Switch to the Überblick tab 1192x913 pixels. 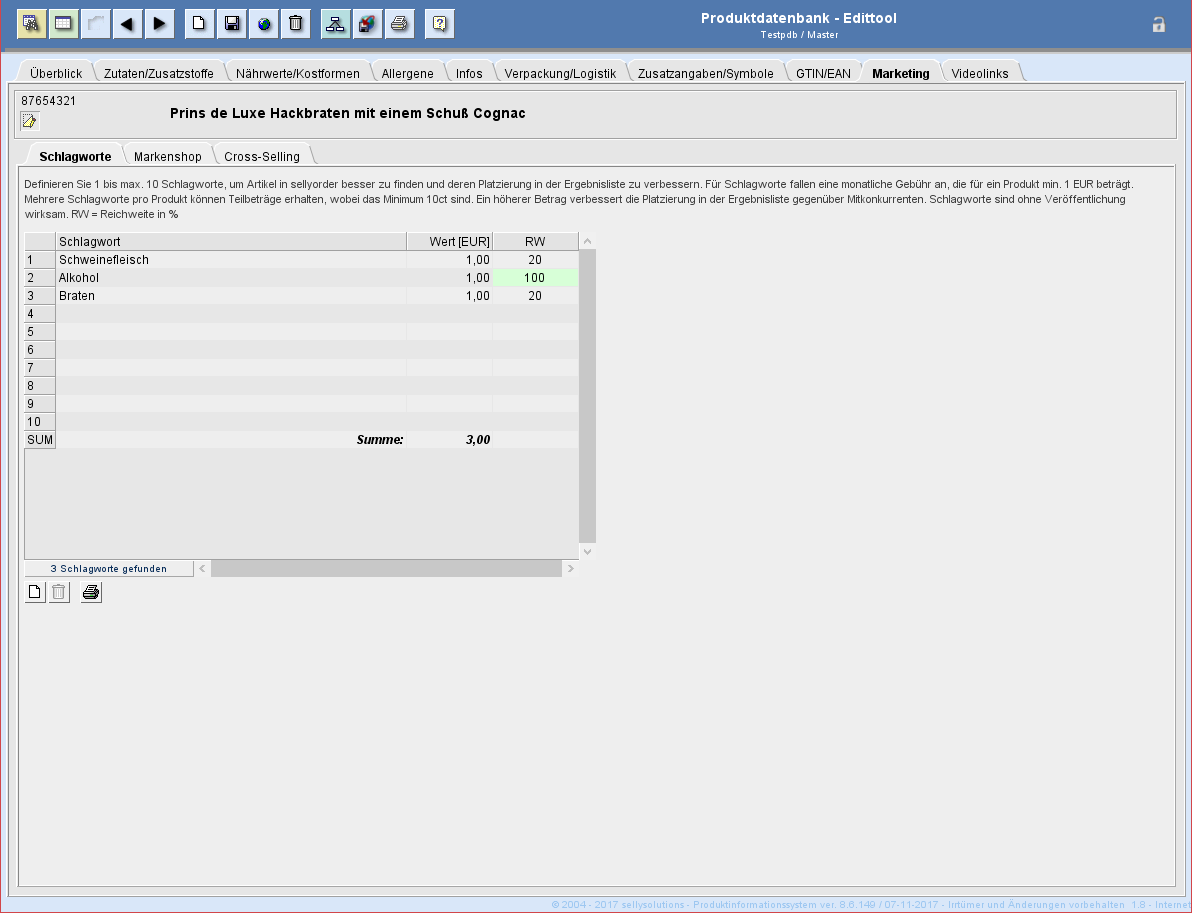56,73
